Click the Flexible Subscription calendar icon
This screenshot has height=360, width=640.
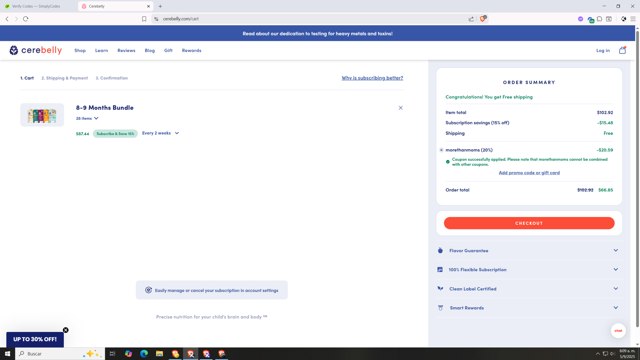(x=440, y=269)
